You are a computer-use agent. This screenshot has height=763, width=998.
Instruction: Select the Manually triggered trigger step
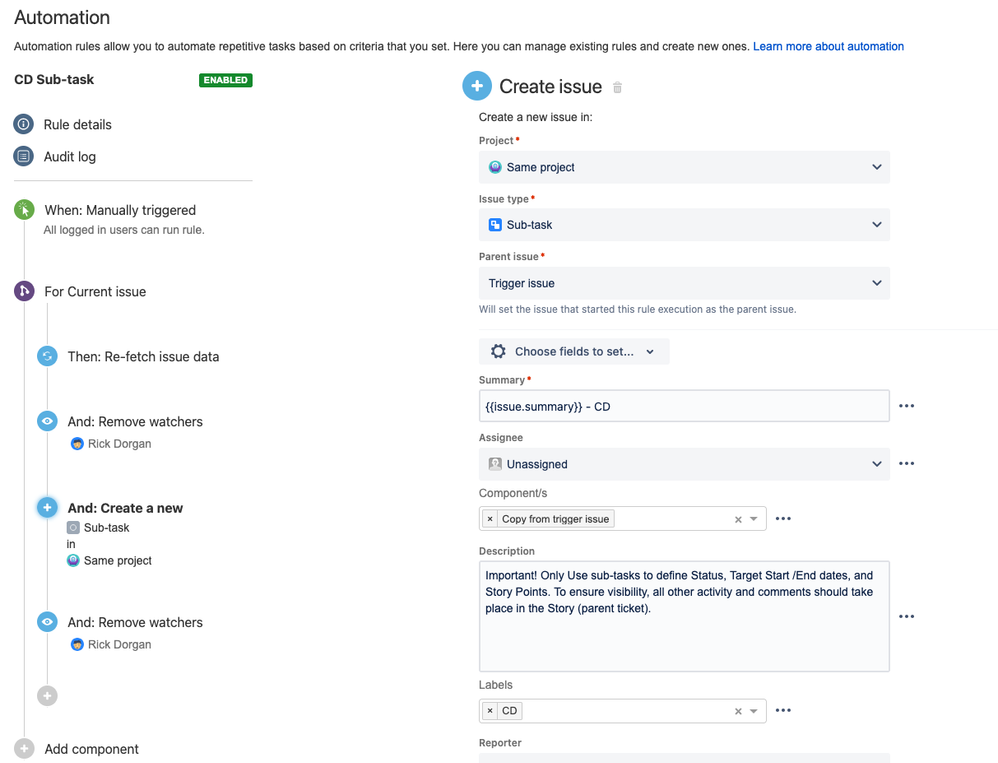click(x=119, y=211)
